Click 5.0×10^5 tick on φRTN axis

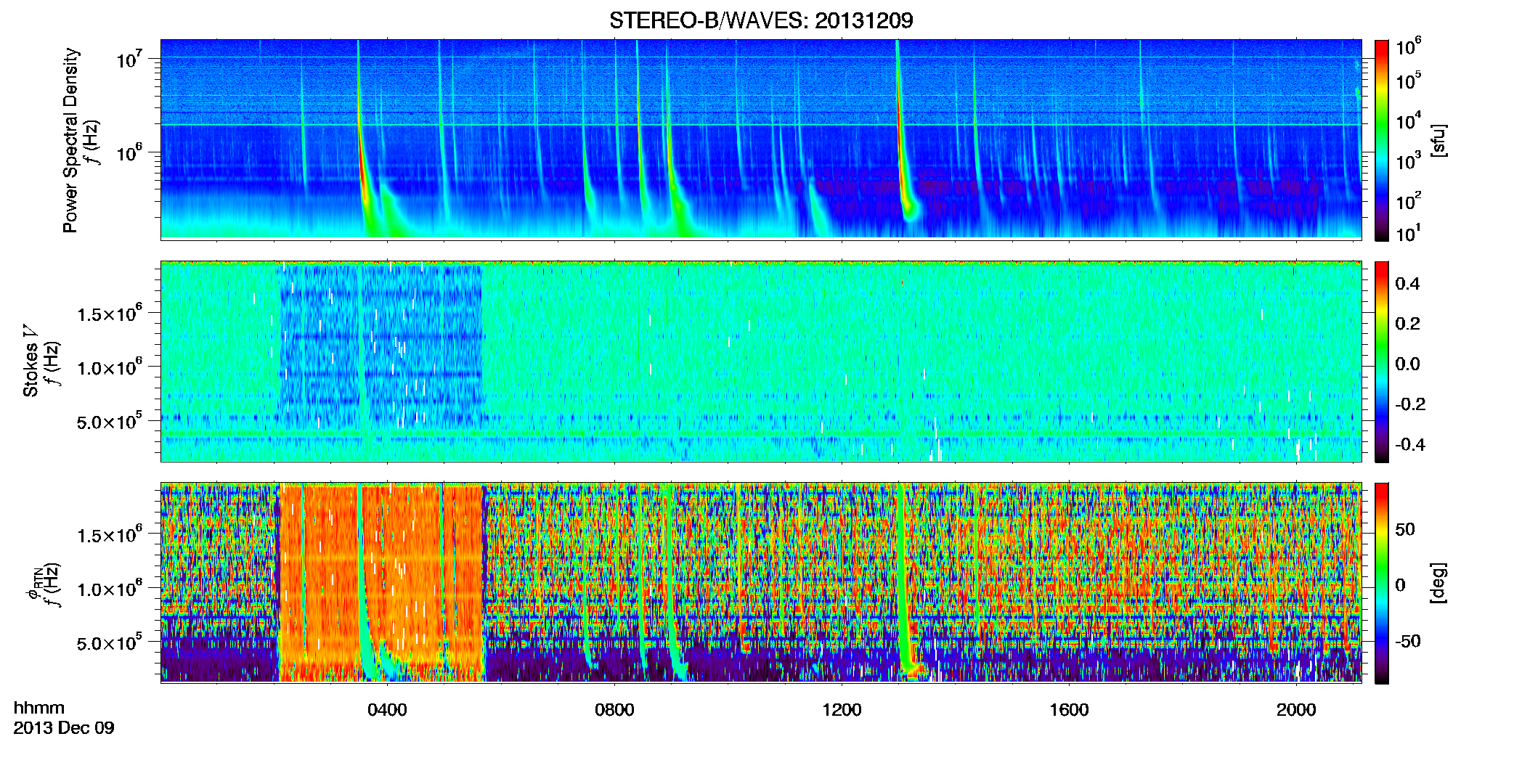[x=110, y=642]
